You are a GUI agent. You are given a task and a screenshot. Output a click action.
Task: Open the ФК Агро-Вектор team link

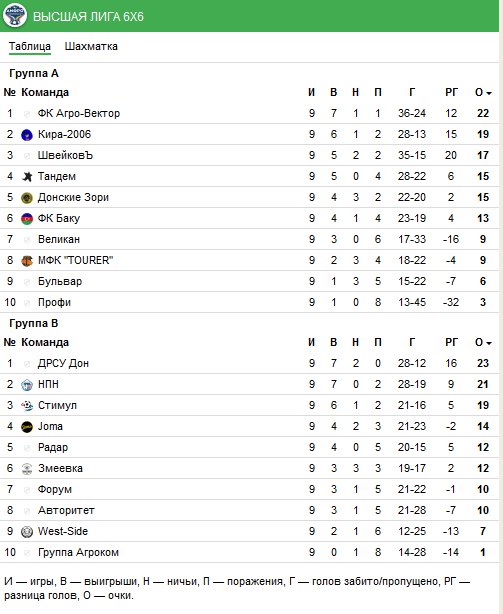[x=79, y=114]
